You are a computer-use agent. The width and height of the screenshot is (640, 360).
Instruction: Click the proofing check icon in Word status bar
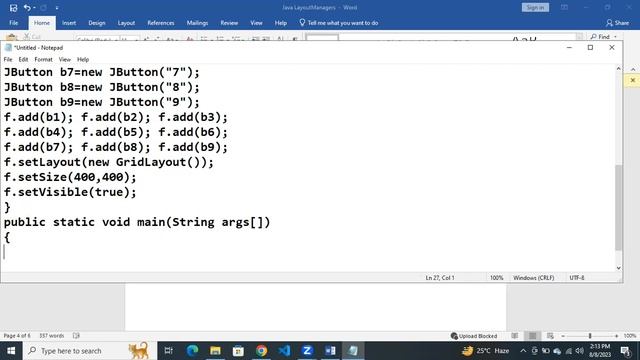pyautogui.click(x=76, y=336)
